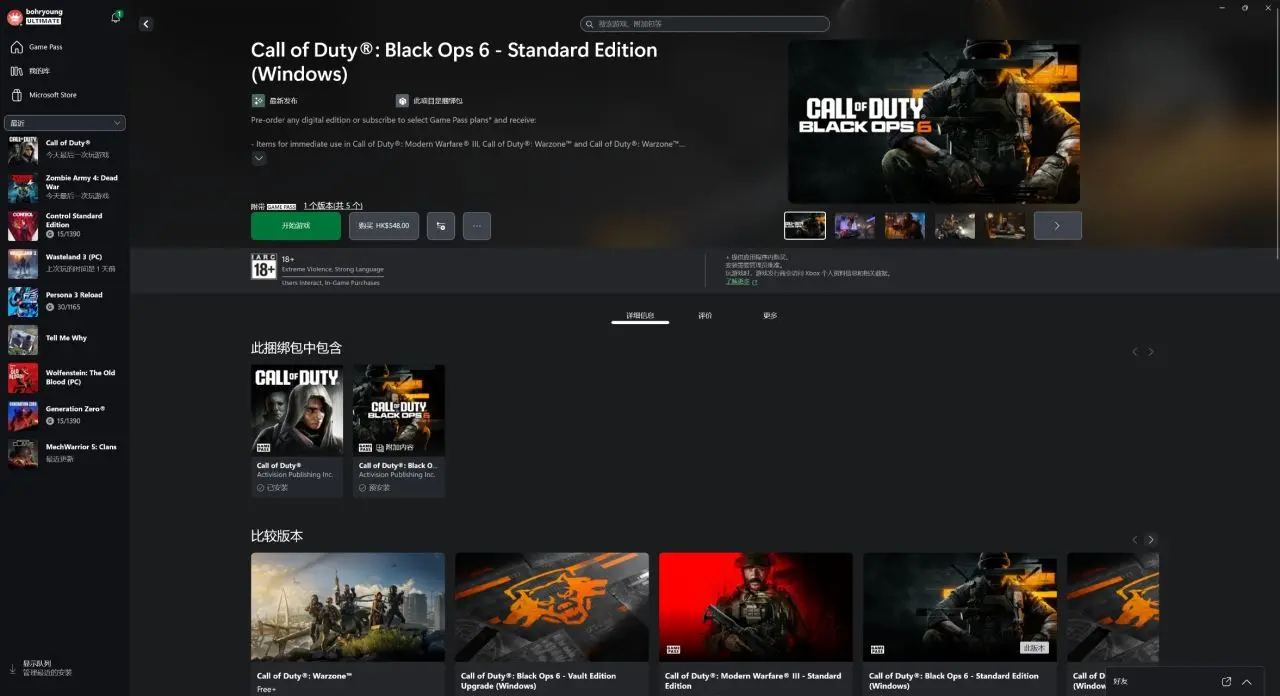Click the newly released badge icon
Image resolution: width=1280 pixels, height=696 pixels.
[x=258, y=101]
